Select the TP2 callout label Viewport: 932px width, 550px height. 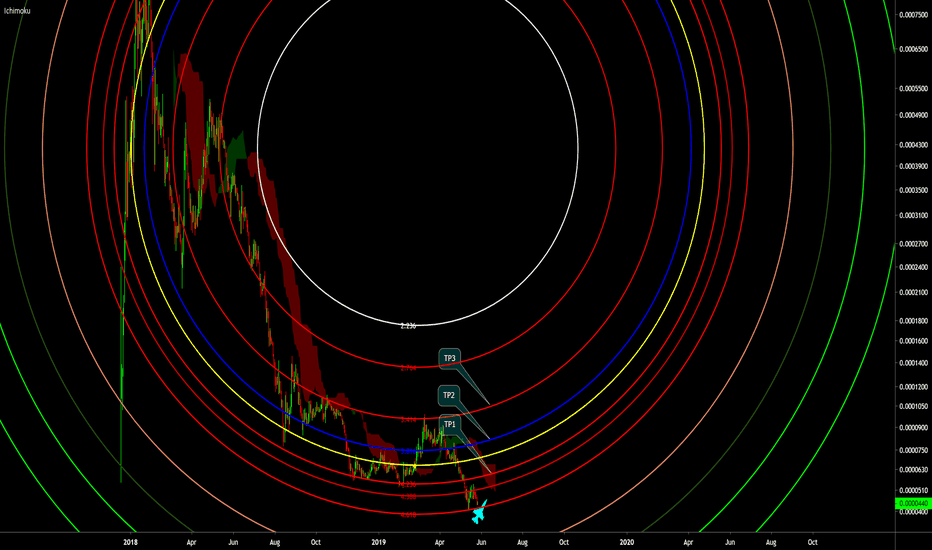pyautogui.click(x=449, y=395)
